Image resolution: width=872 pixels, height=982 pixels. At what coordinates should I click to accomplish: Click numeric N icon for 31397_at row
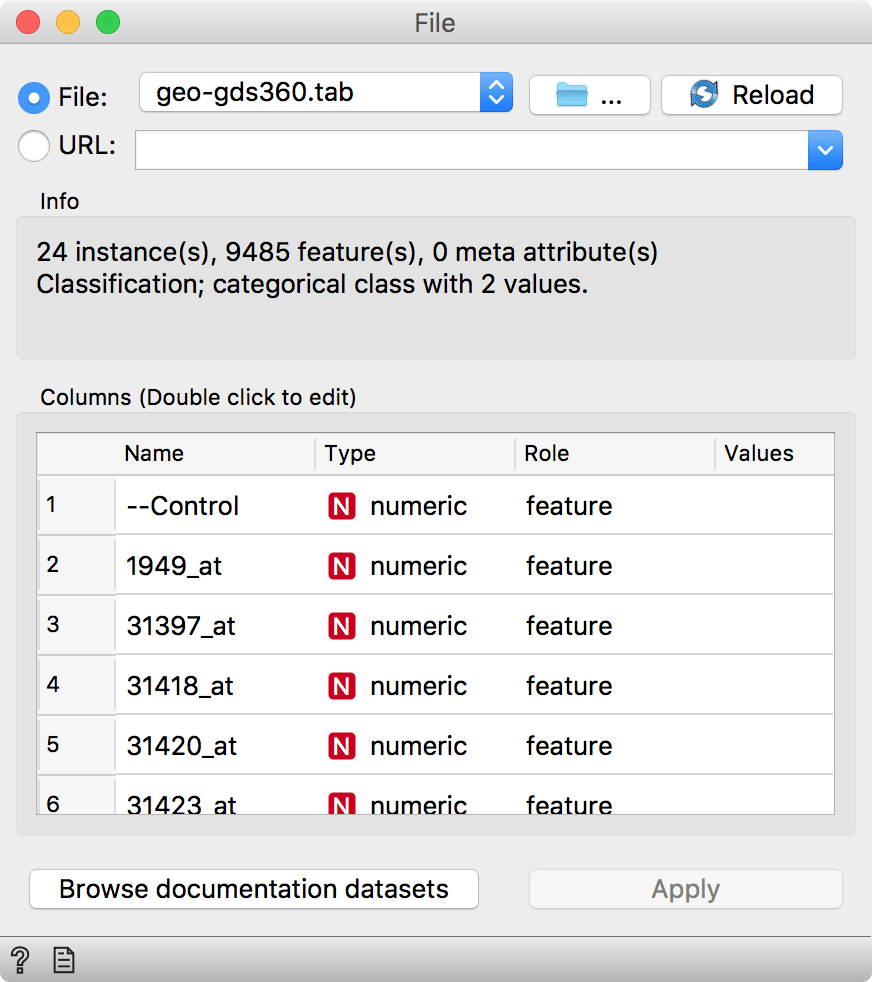point(341,626)
